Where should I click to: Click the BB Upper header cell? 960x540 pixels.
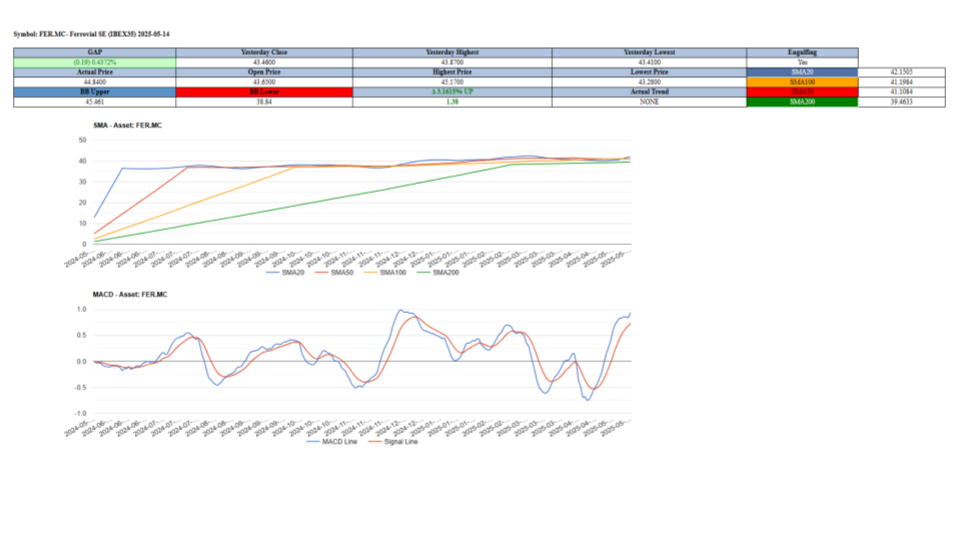coord(94,92)
